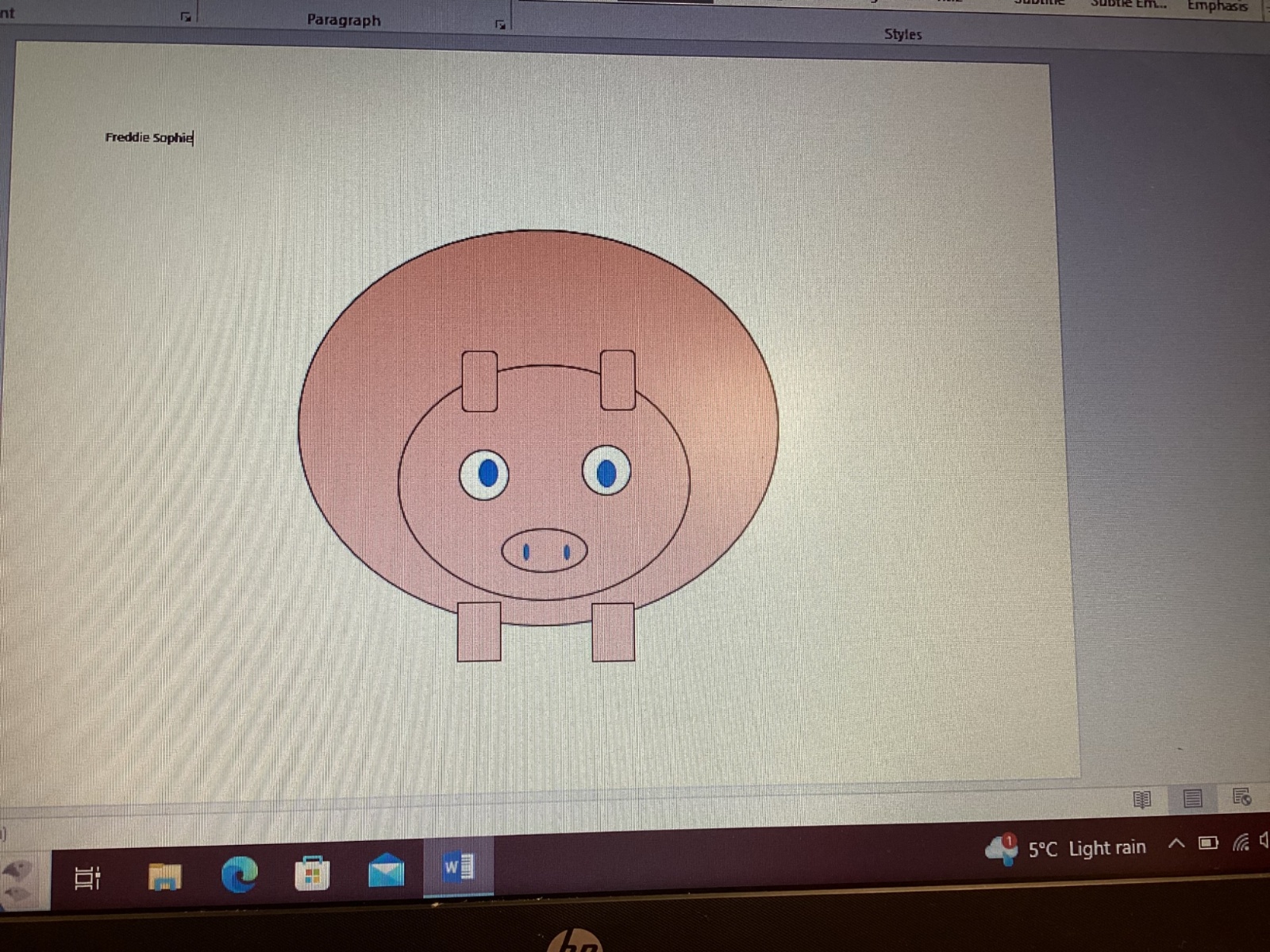Click the text line Freddie Sophie
This screenshot has width=1270, height=952.
(x=148, y=137)
